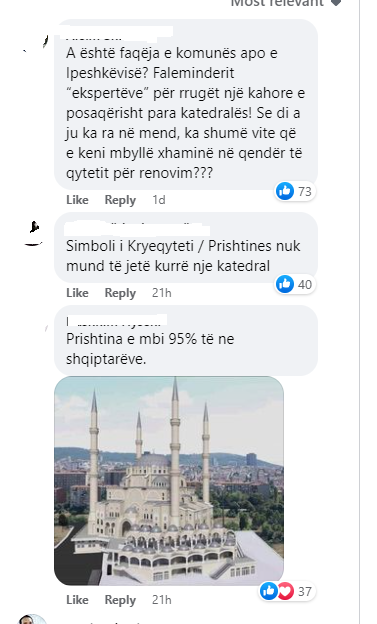This screenshot has height=624, width=377.
Task: Open the second commenter's profile avatar
Action: pos(34,233)
